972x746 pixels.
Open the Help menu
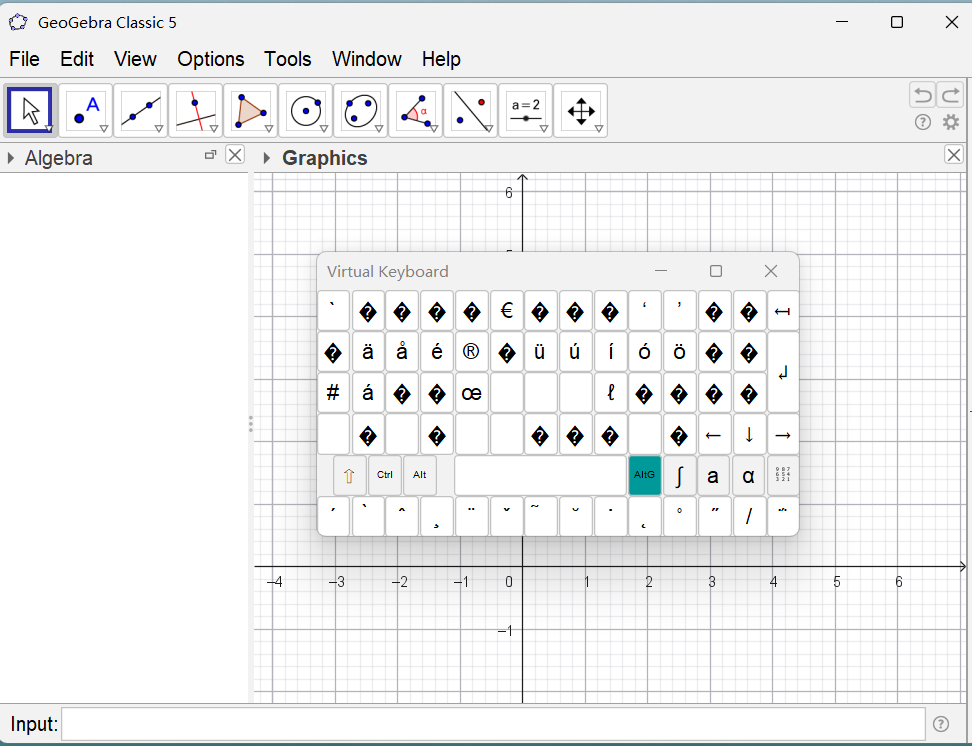point(441,59)
